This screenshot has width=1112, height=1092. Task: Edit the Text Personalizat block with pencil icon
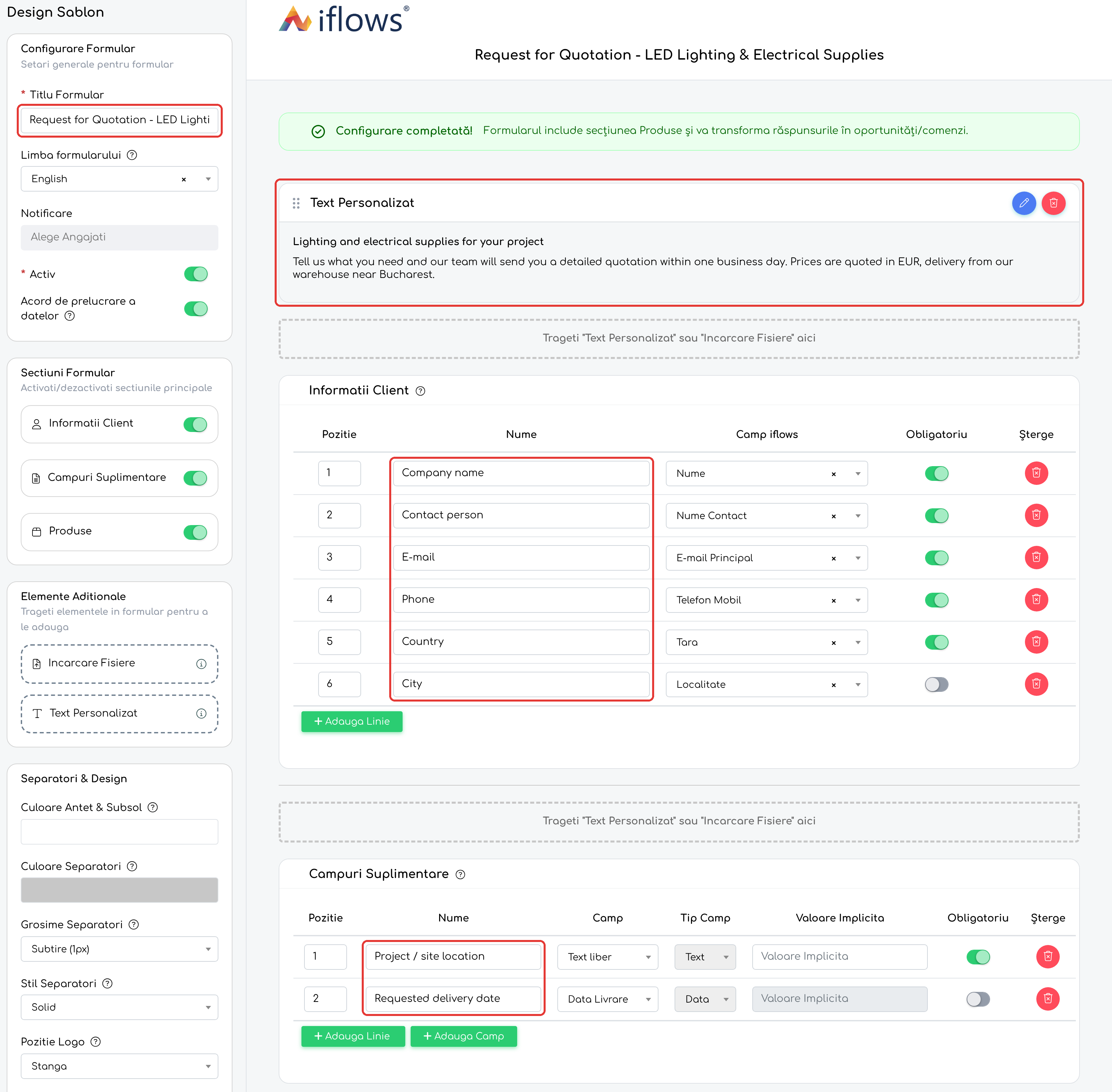1024,203
